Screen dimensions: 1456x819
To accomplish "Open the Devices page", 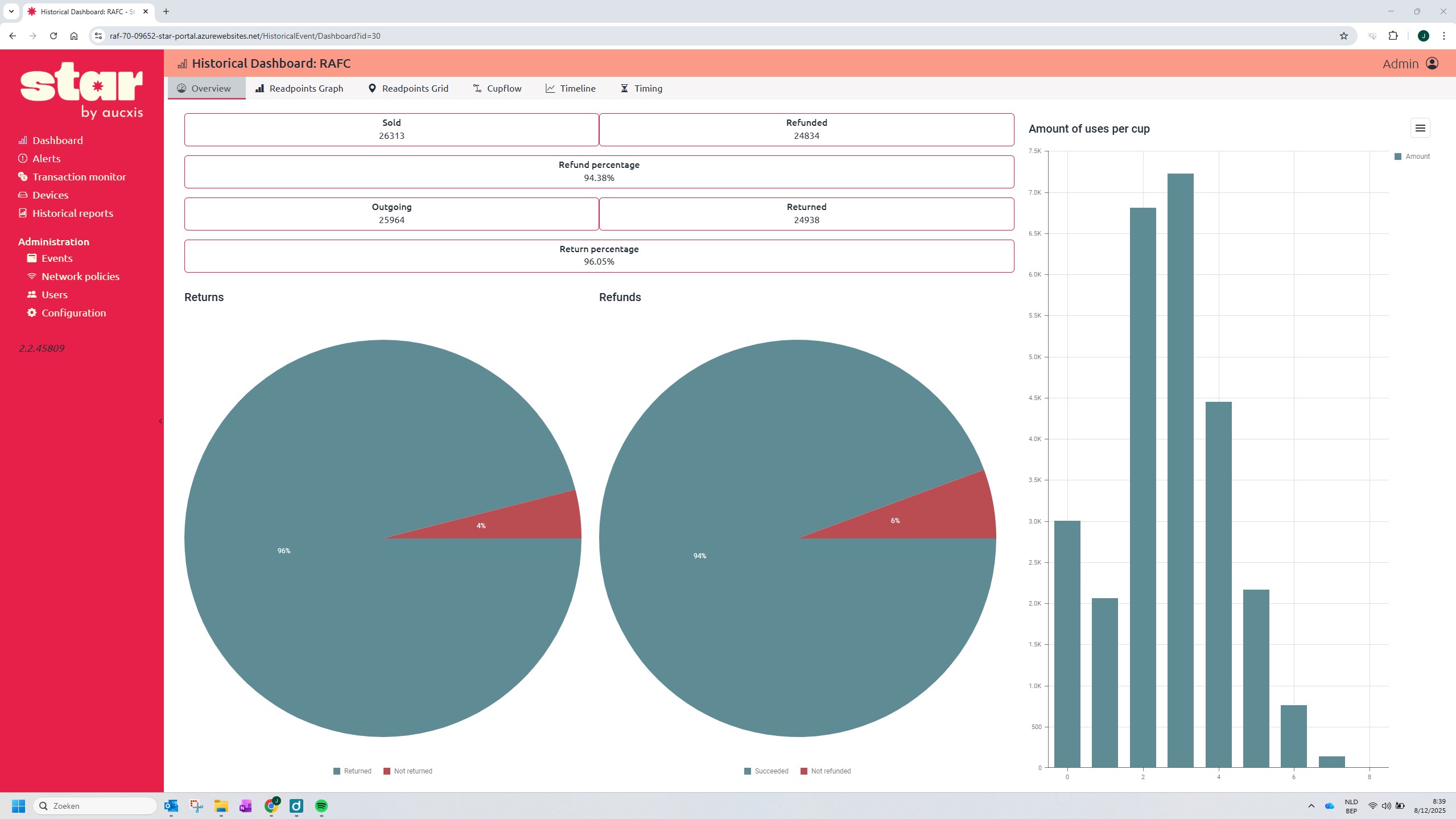I will click(x=43, y=195).
